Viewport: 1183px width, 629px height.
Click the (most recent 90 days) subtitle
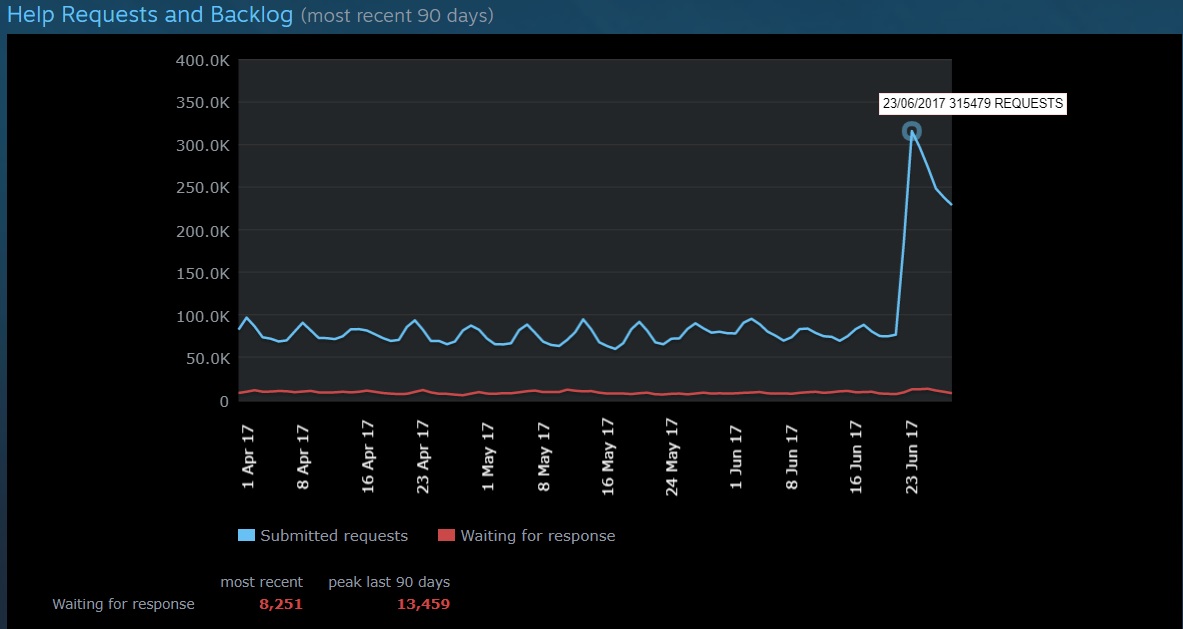pyautogui.click(x=397, y=17)
